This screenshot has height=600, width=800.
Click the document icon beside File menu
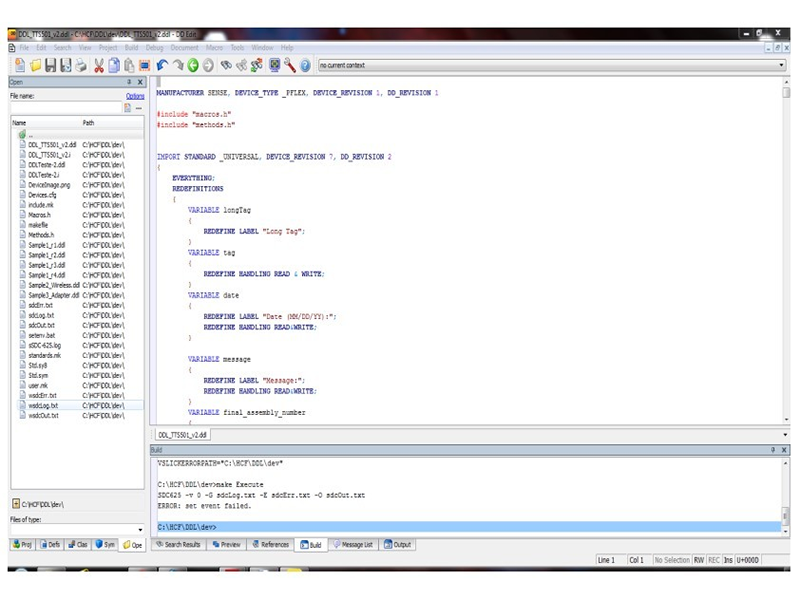click(12, 47)
